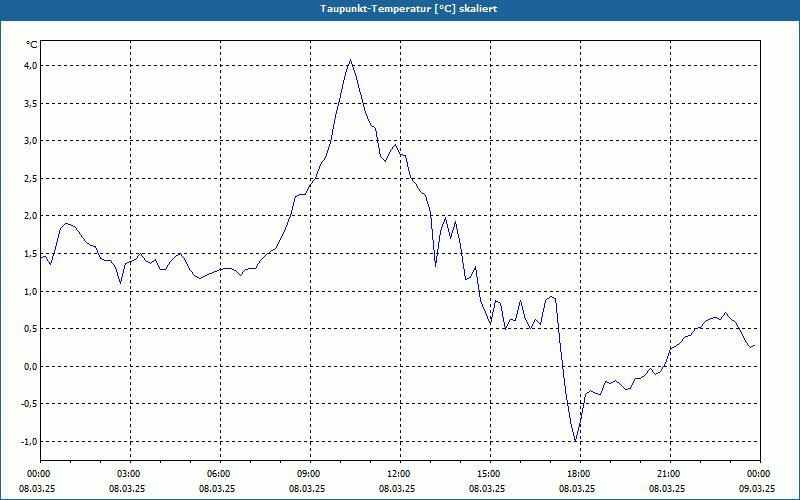Click the 0,0 y-axis label
This screenshot has height=500, width=800.
coord(31,366)
